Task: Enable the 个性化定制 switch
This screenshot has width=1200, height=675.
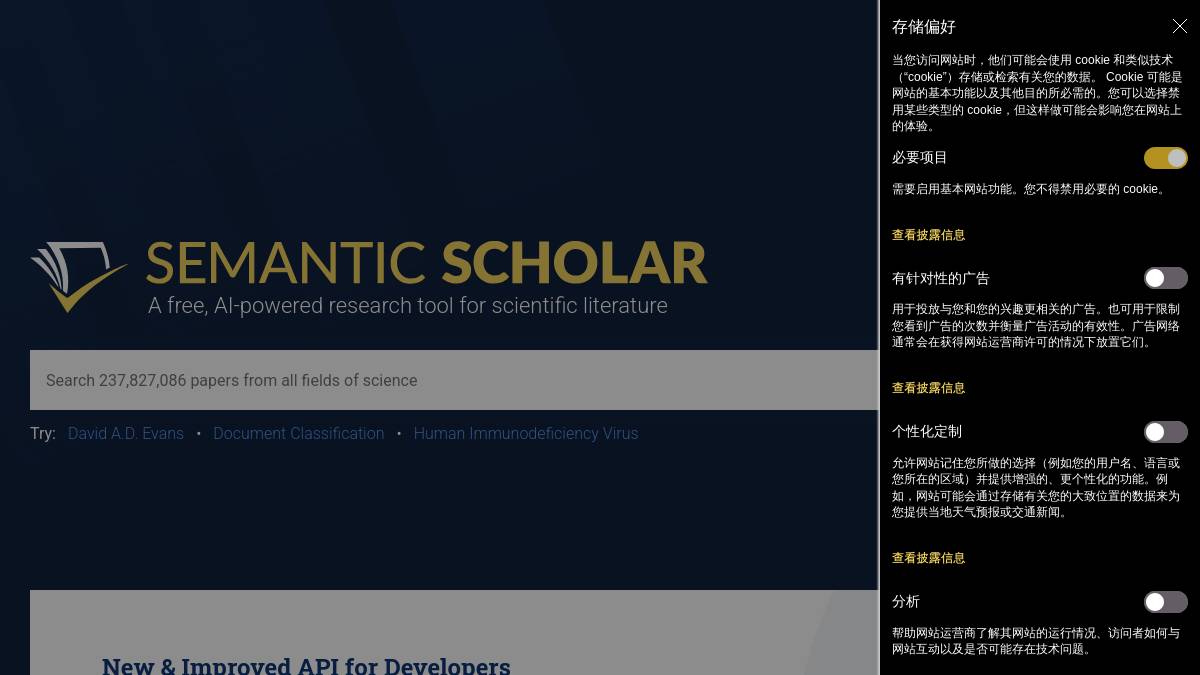Action: tap(1166, 432)
